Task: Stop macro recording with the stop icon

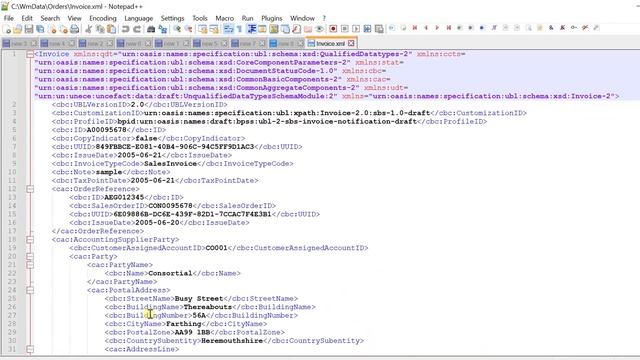Action: coord(344,29)
